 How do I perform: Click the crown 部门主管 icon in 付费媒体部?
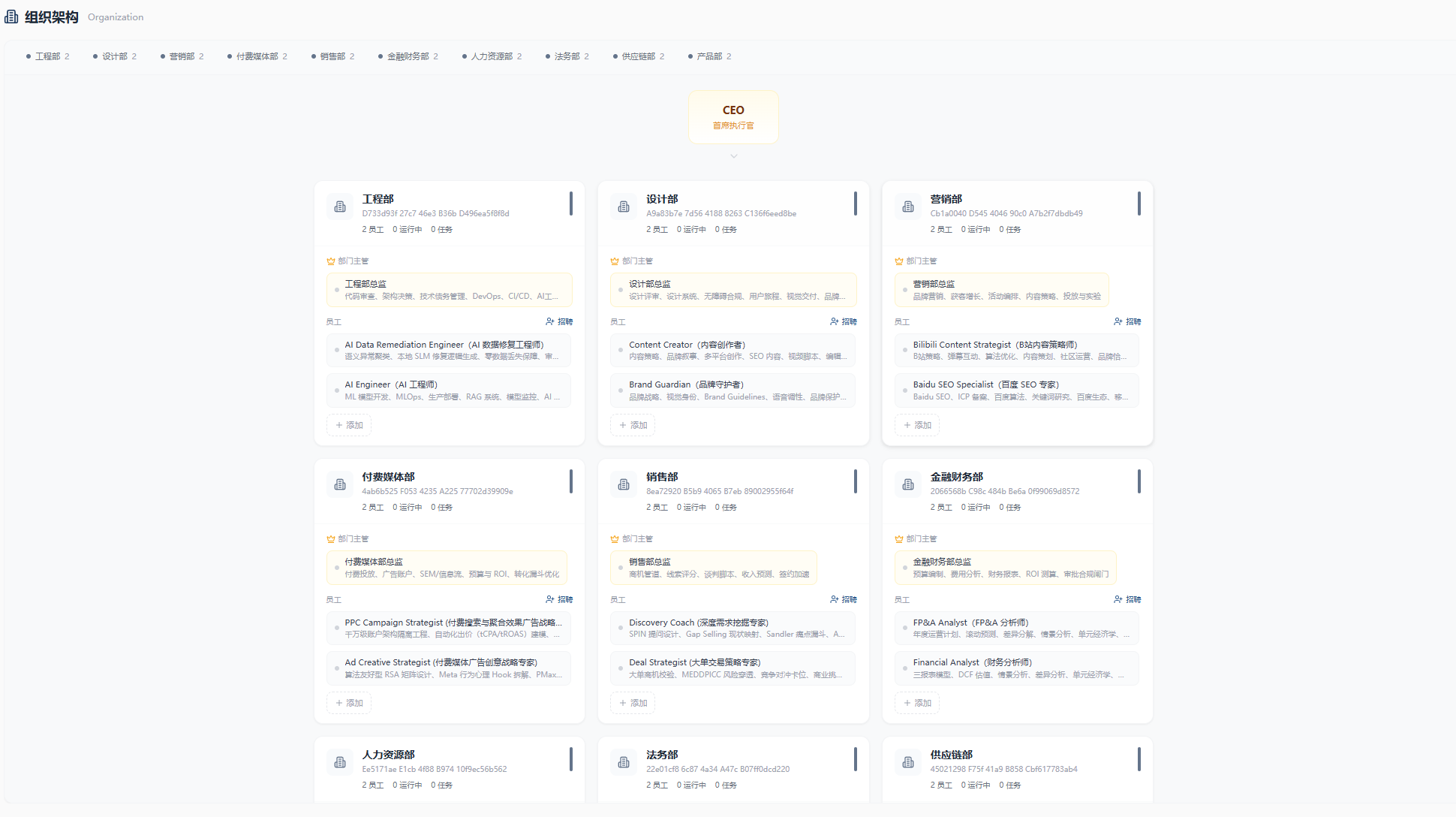pos(331,539)
